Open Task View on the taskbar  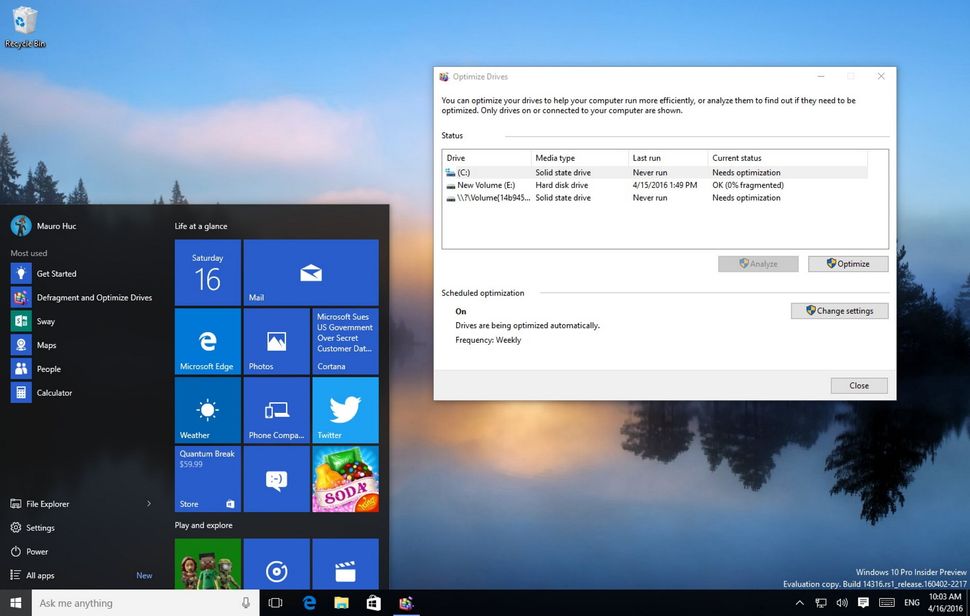(x=275, y=603)
